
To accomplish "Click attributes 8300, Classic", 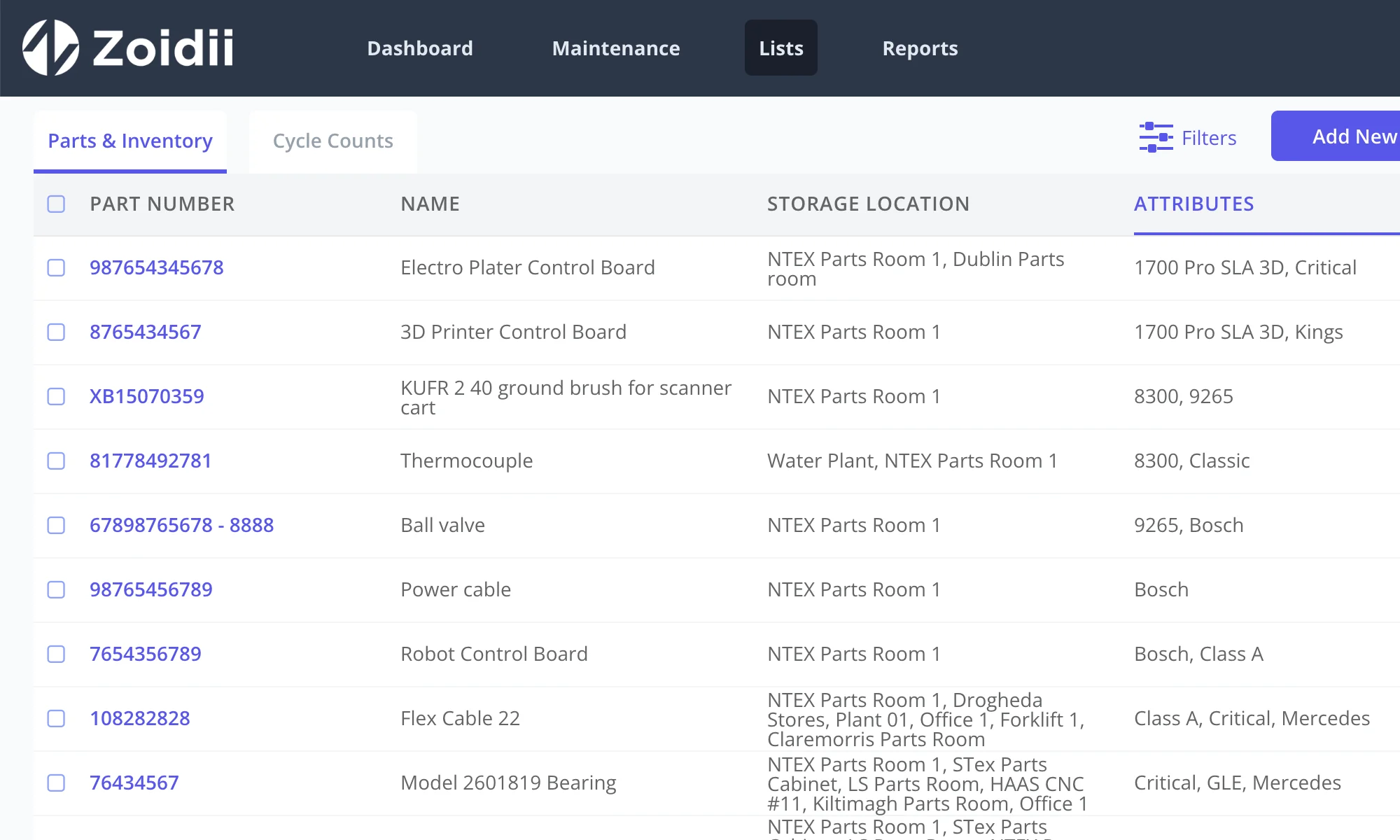I will click(x=1192, y=461).
